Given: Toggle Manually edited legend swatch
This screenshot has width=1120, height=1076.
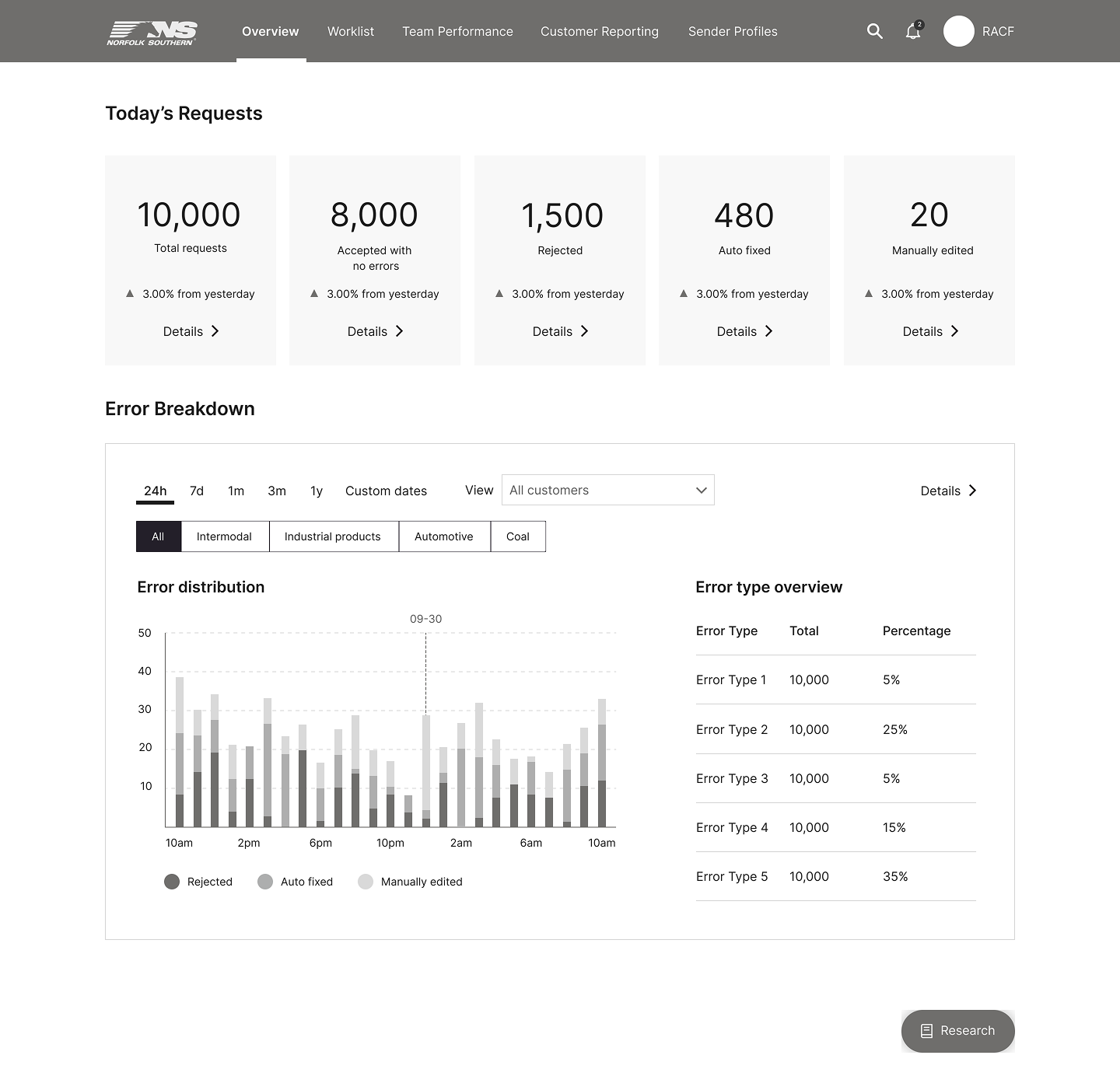Looking at the screenshot, I should tap(366, 882).
